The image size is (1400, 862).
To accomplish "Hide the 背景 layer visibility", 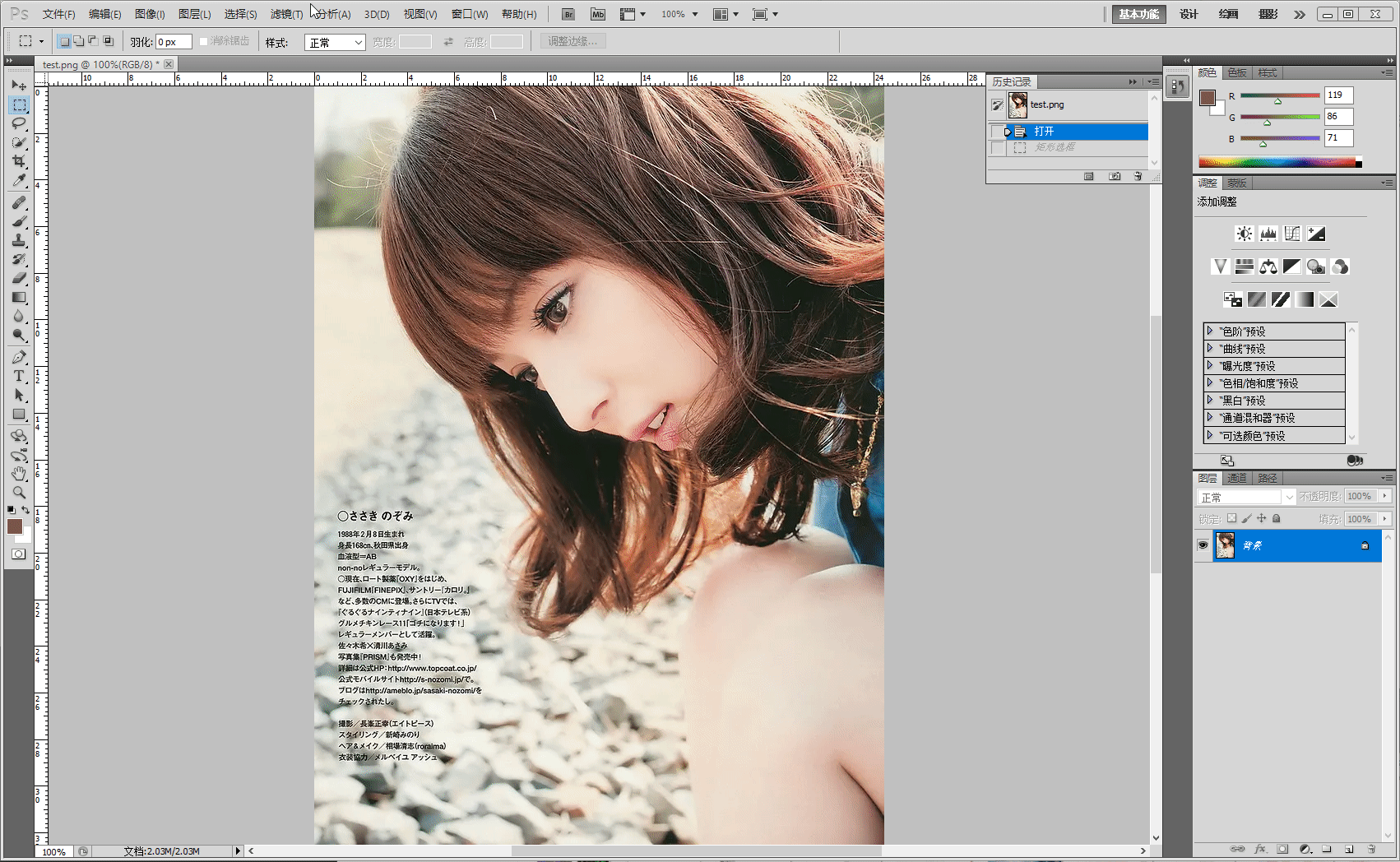I will point(1203,545).
